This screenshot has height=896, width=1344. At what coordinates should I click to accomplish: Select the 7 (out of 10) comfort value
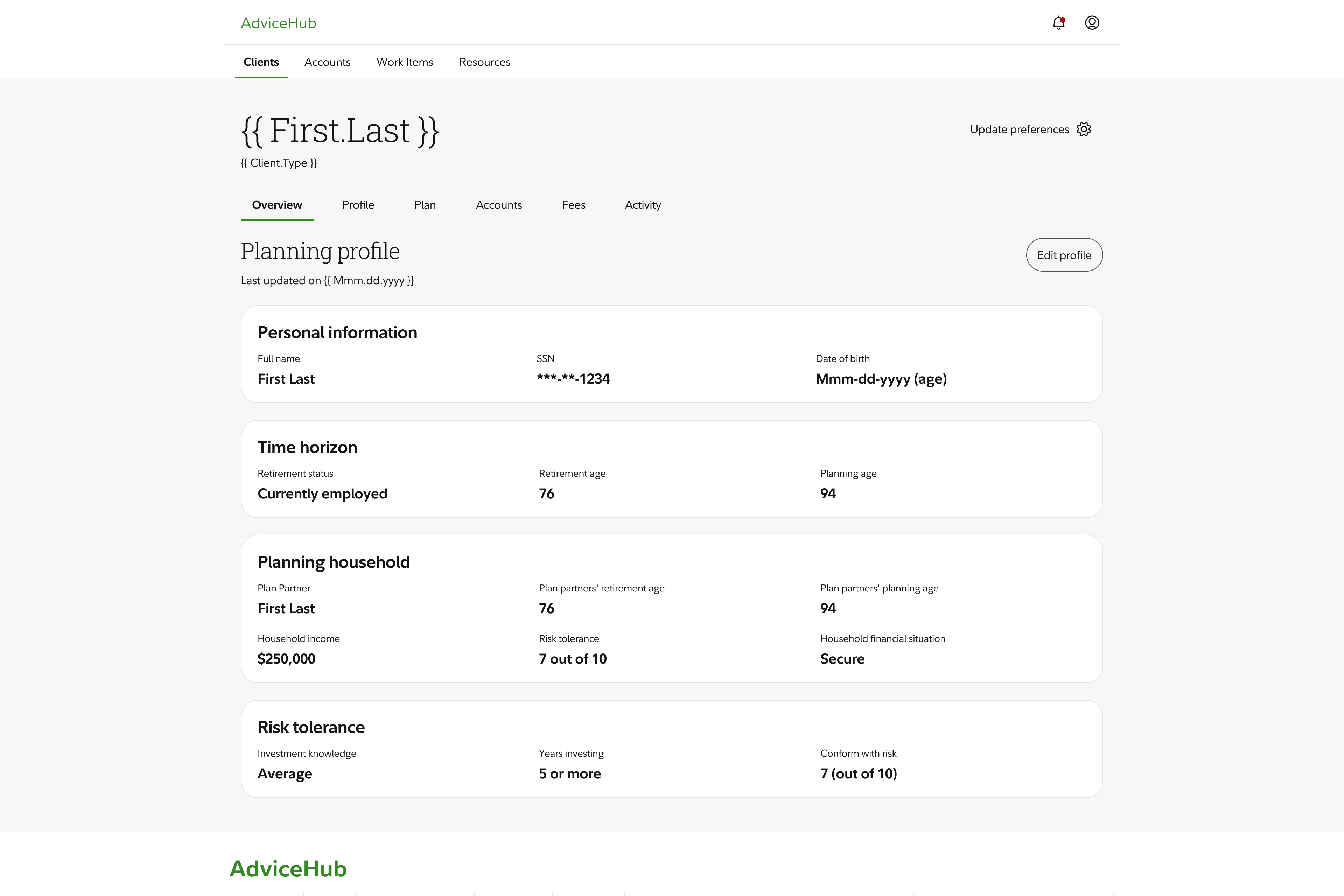pos(858,774)
